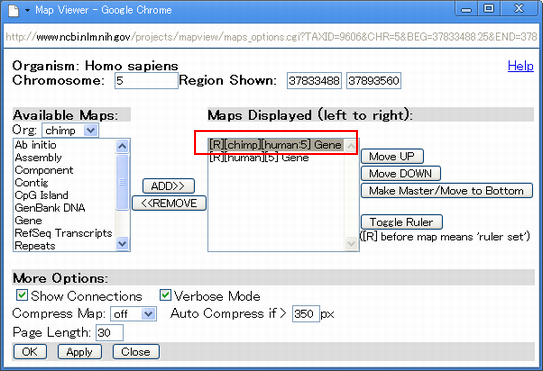Click the Close button at bottom
543x371 pixels.
click(136, 352)
